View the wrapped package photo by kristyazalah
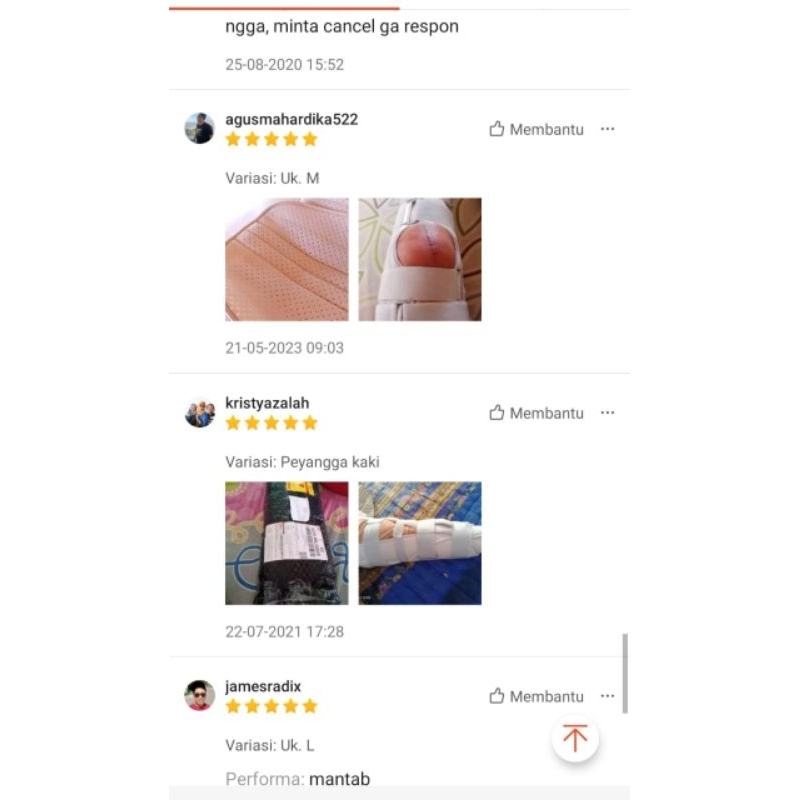800x800 pixels. tap(287, 543)
